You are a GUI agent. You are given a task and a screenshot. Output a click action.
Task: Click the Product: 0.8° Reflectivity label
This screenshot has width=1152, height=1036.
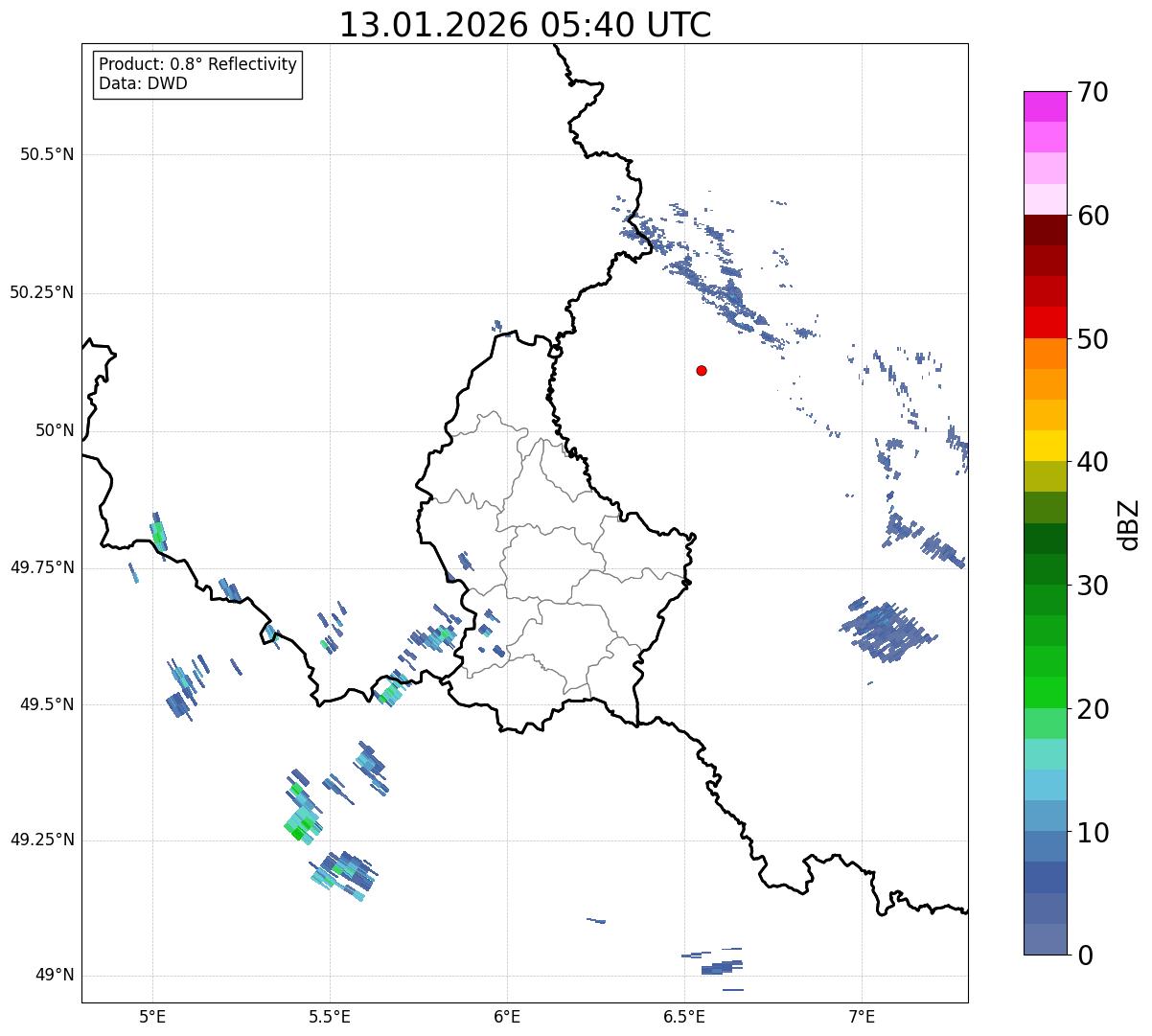(198, 64)
